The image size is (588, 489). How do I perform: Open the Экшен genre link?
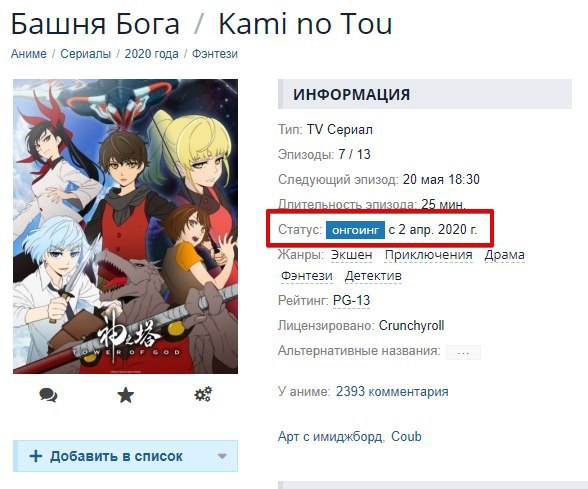[x=351, y=255]
